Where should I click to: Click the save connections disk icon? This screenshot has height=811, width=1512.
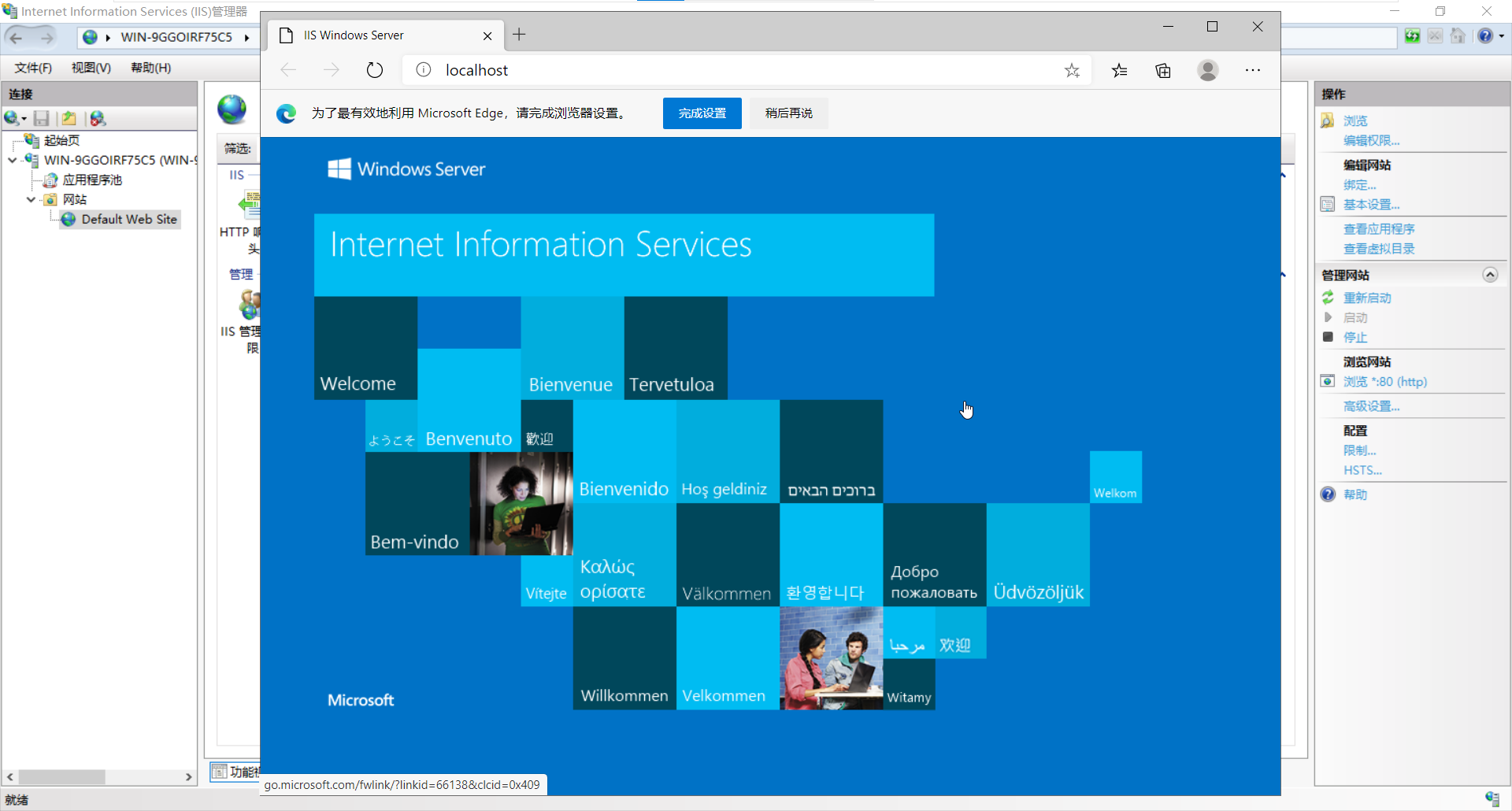[x=42, y=118]
